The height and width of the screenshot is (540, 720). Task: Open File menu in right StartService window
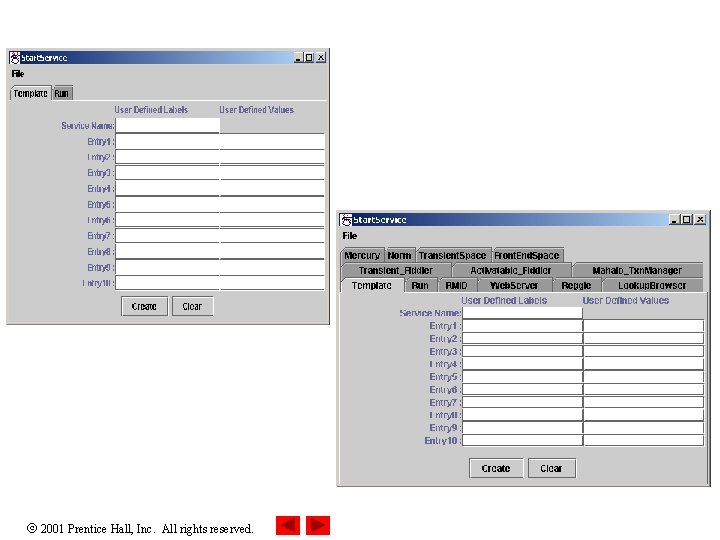[349, 236]
